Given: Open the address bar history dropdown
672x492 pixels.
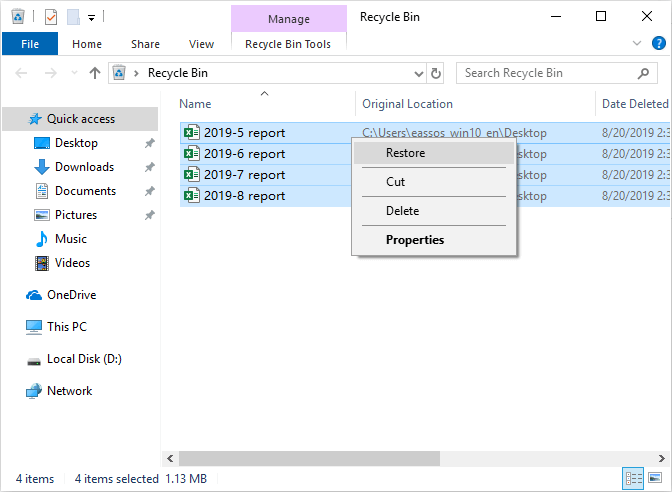Looking at the screenshot, I should pyautogui.click(x=420, y=73).
